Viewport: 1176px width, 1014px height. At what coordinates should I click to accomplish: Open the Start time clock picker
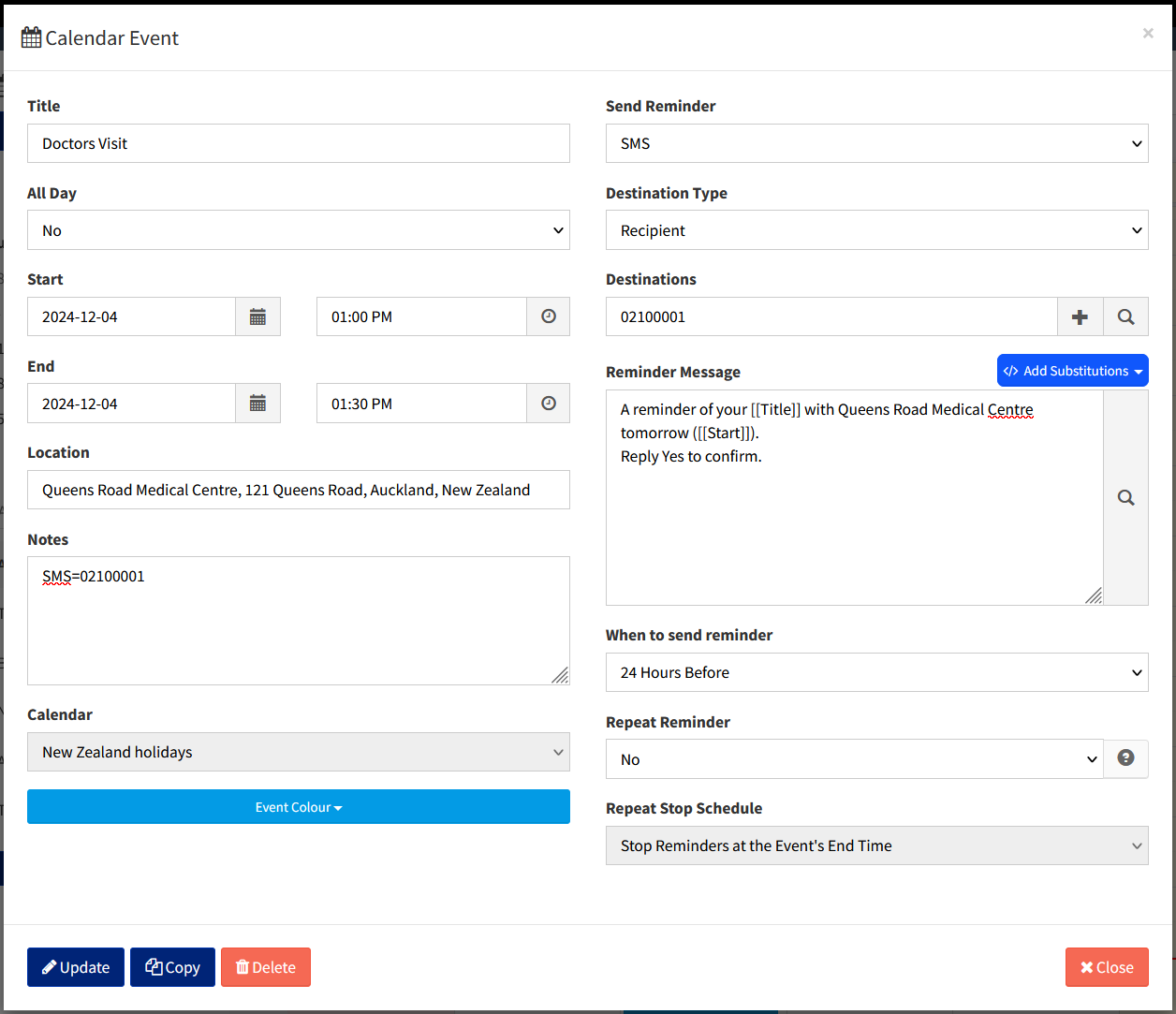(x=548, y=316)
